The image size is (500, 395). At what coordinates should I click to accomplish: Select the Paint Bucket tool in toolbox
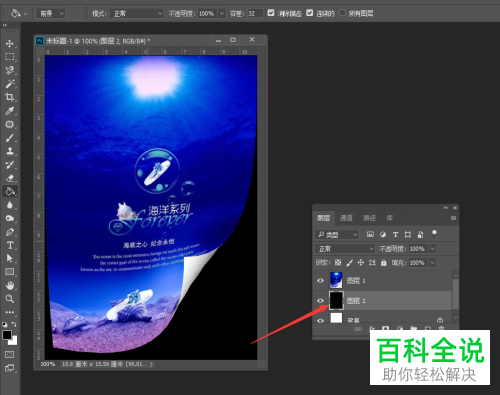(x=10, y=191)
